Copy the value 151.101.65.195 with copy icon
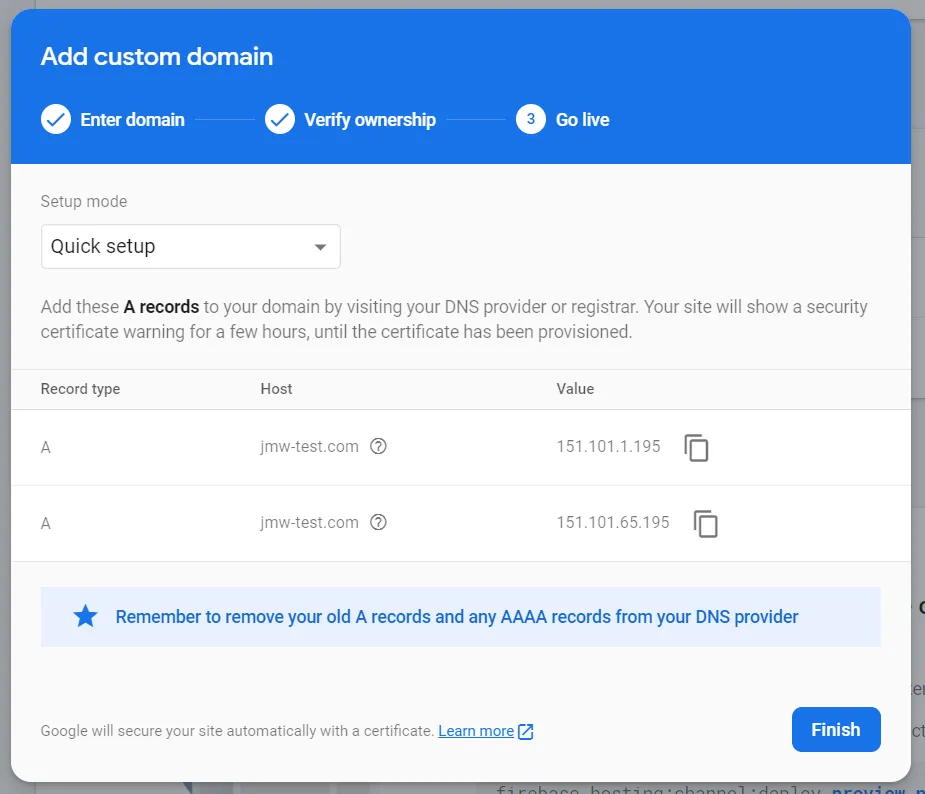Screen dimensions: 925x794 tap(705, 524)
